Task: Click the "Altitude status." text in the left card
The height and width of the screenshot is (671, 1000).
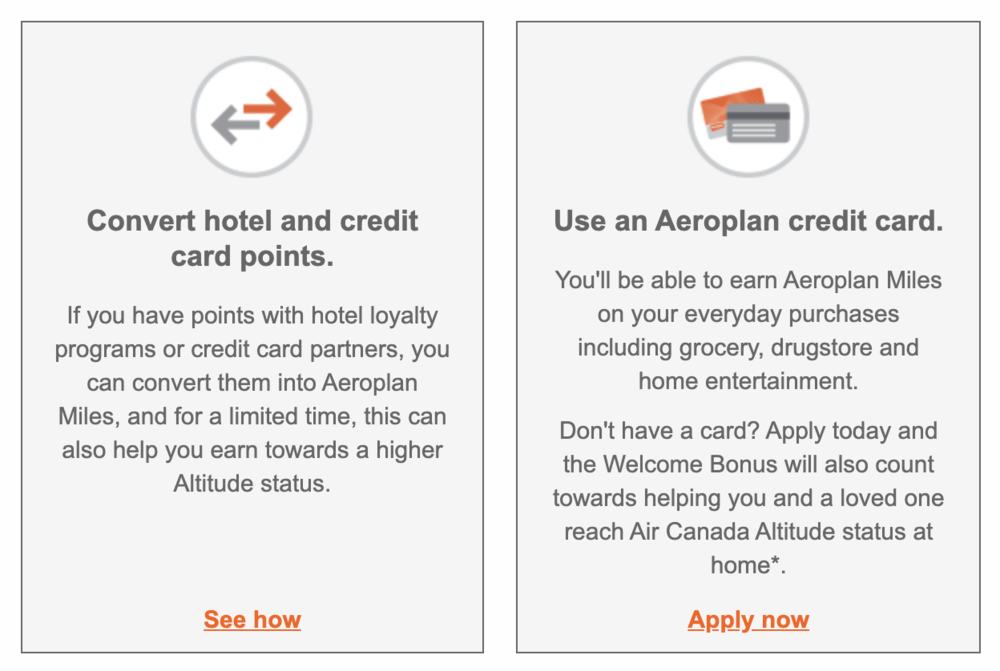Action: (x=252, y=484)
